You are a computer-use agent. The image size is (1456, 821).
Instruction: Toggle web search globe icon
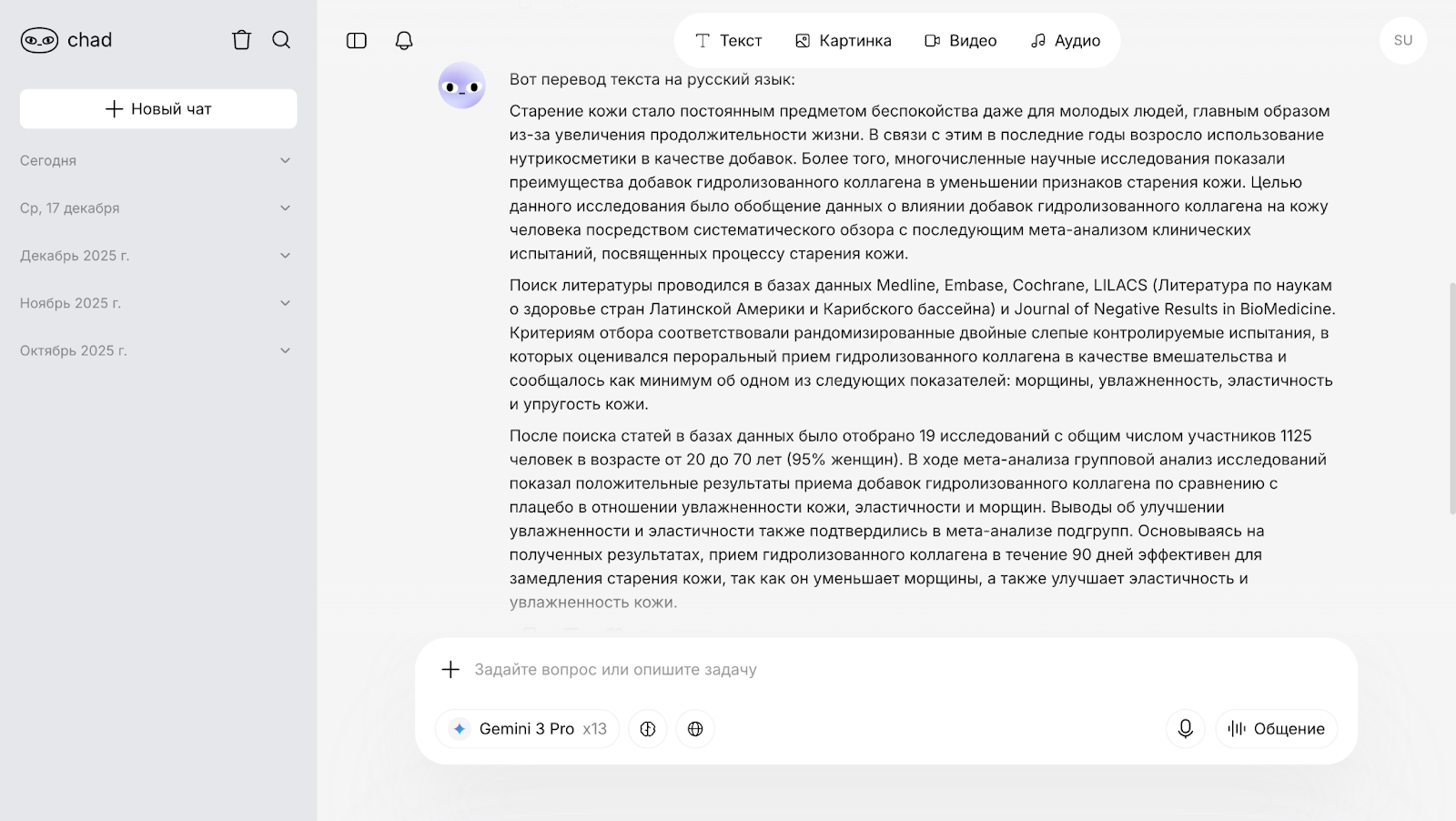coord(695,729)
